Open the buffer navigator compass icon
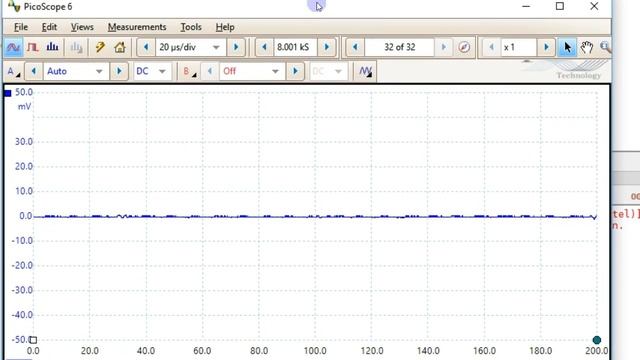The height and width of the screenshot is (360, 640). point(464,47)
